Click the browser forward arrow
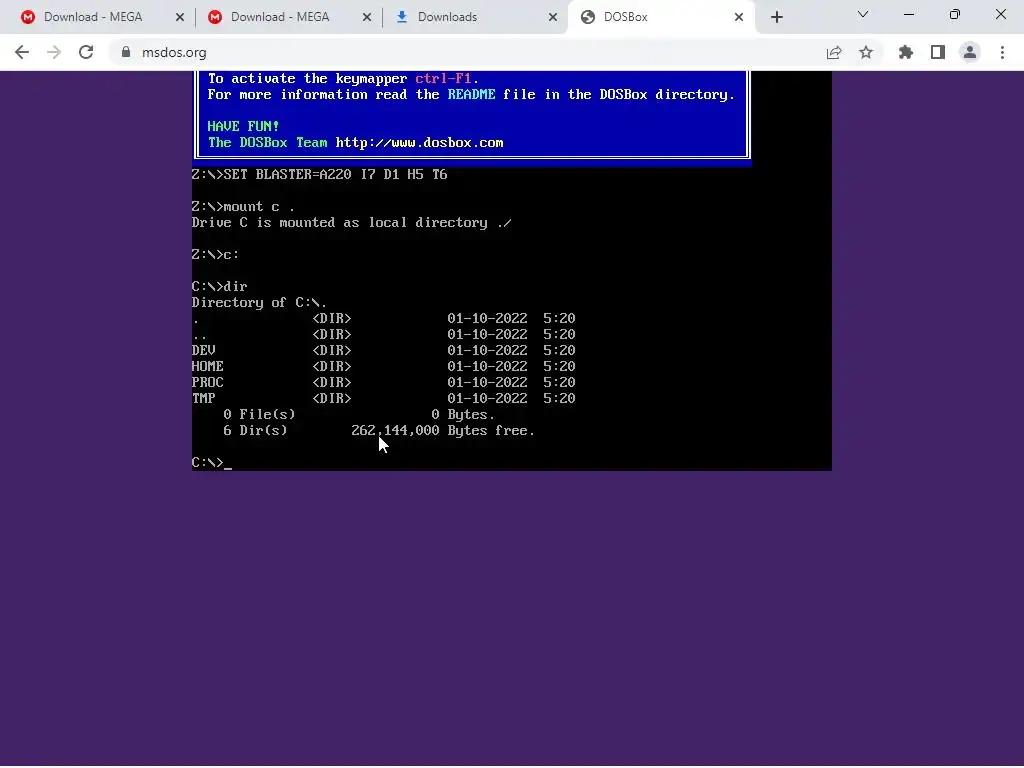1024x768 pixels. tap(54, 52)
